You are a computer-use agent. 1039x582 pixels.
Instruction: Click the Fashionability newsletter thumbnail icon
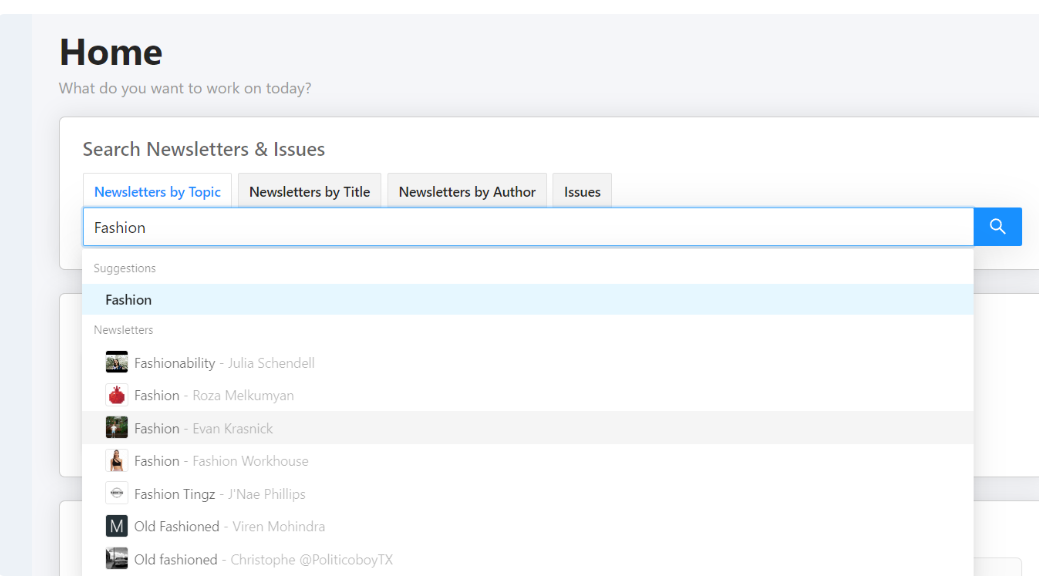click(117, 363)
